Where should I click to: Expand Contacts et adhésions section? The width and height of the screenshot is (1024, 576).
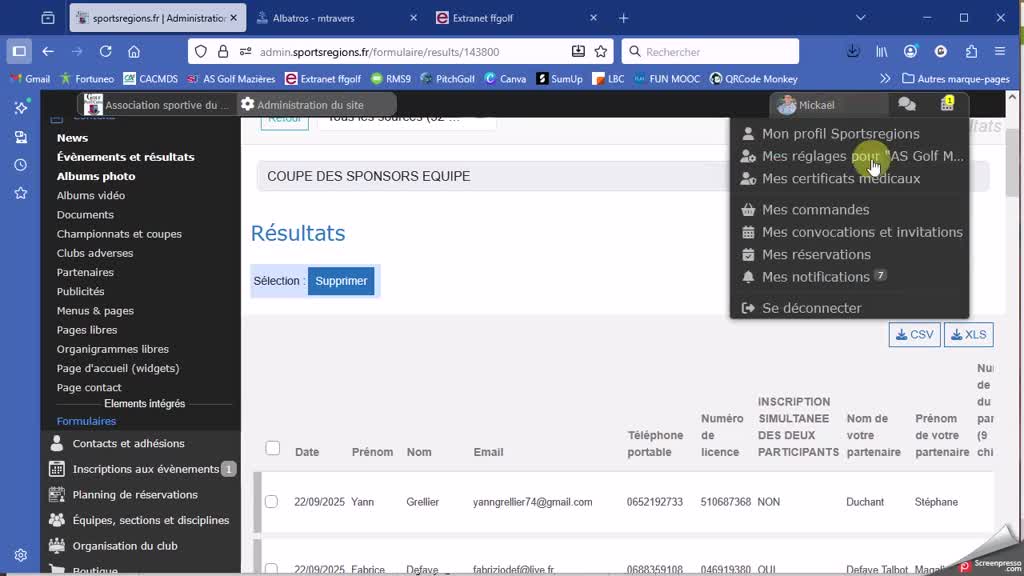(128, 443)
